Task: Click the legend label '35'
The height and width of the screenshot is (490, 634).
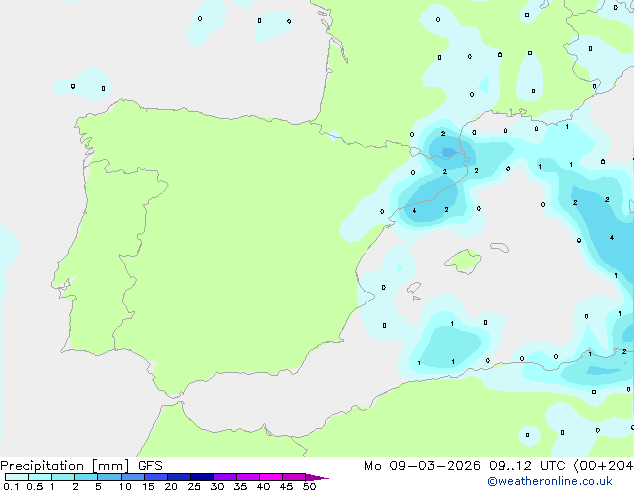Action: pos(240,486)
